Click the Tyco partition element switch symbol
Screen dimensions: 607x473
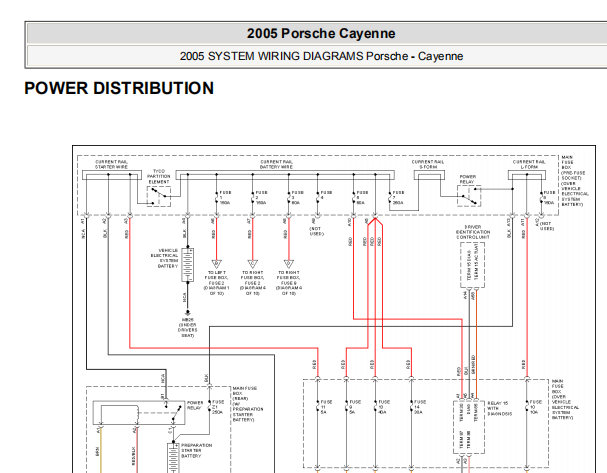(x=159, y=196)
